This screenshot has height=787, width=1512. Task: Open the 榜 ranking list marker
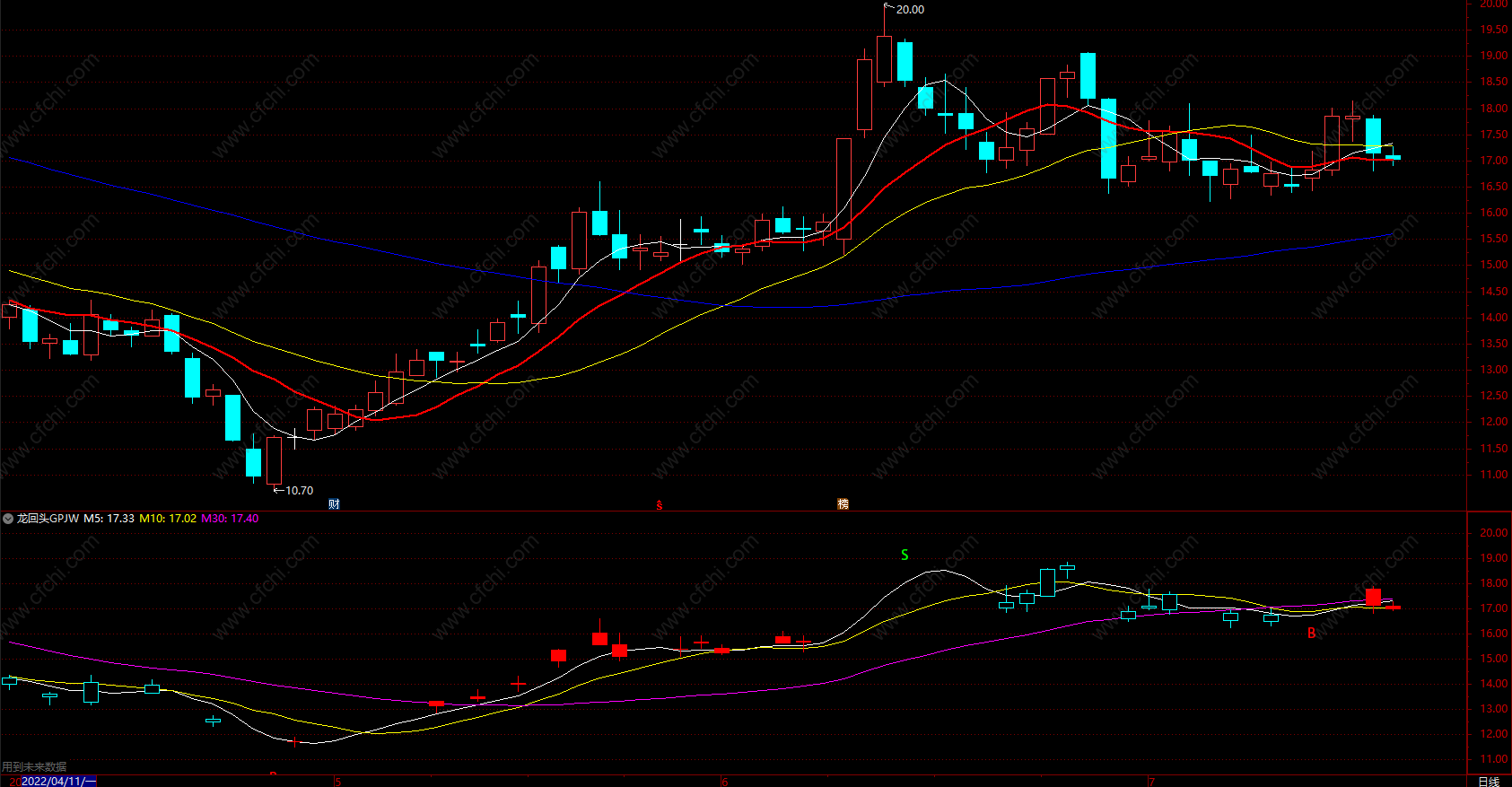[x=843, y=504]
